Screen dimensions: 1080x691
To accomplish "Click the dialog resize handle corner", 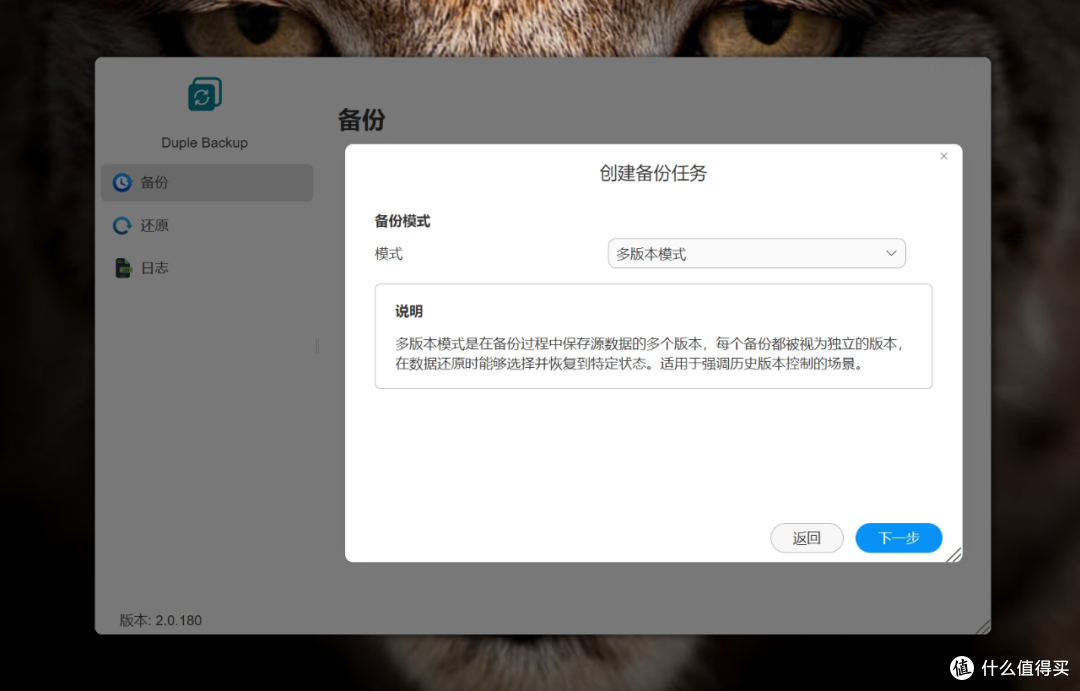I will 954,555.
